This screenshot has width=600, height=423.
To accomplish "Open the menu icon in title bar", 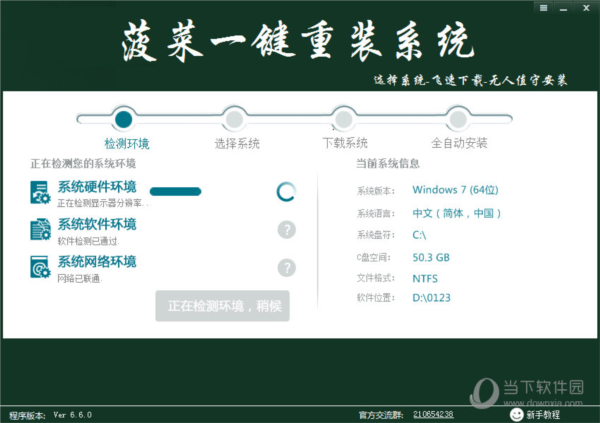I will click(x=543, y=8).
